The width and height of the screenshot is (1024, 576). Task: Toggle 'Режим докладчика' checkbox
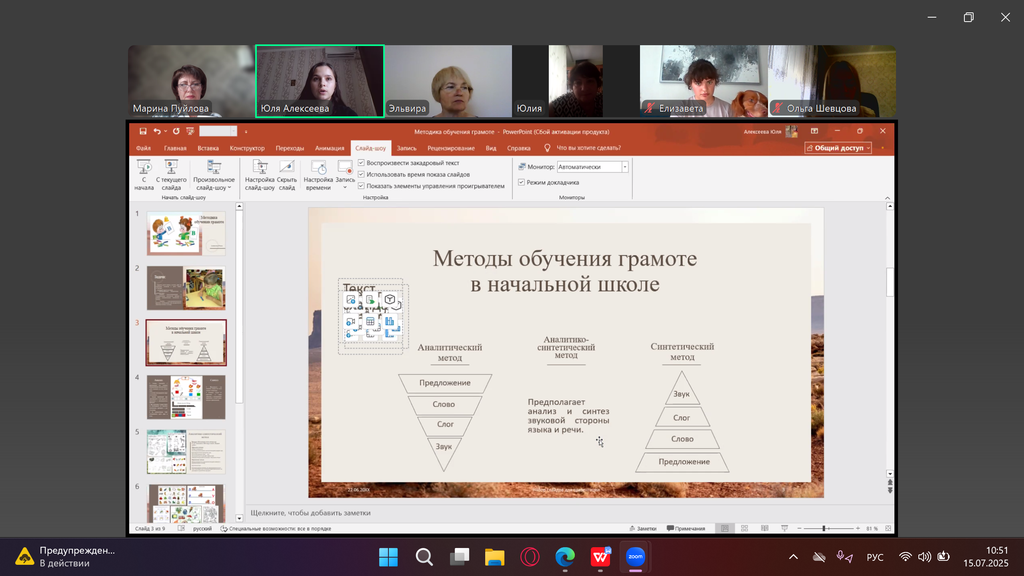tap(521, 182)
